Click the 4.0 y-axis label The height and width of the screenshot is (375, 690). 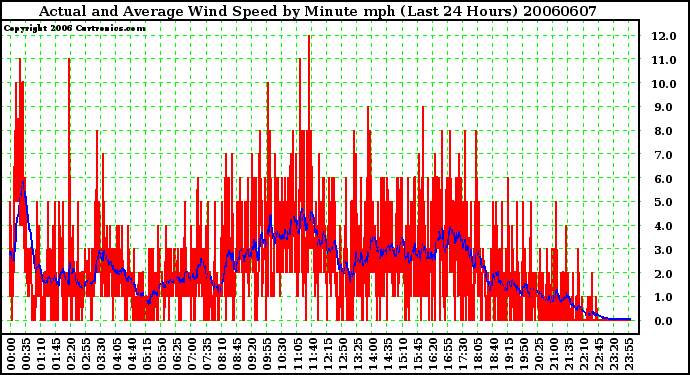pos(664,226)
